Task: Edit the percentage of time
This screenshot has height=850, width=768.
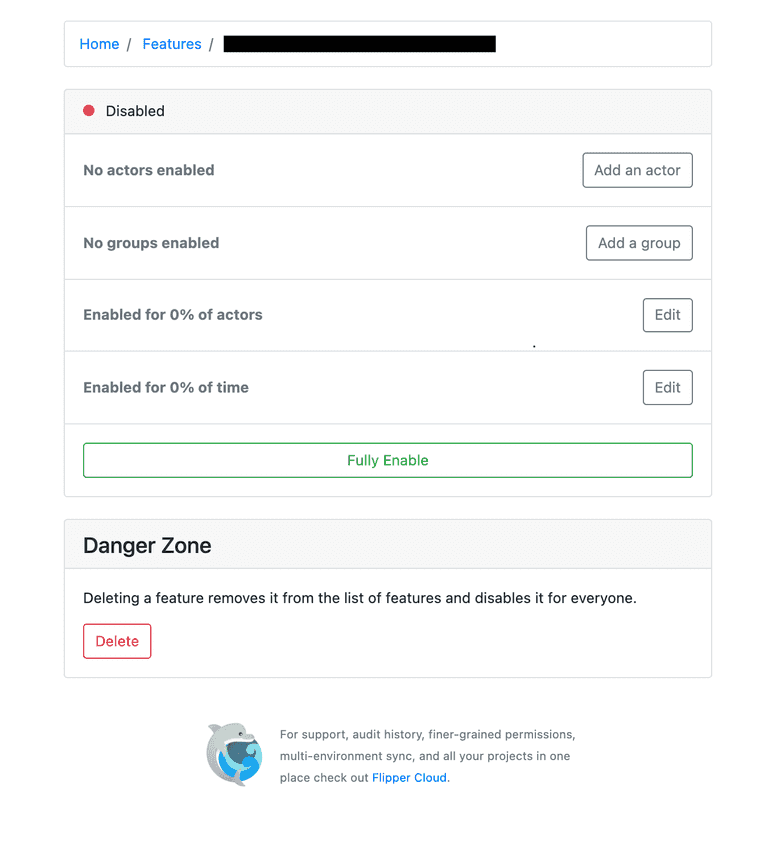Action: click(x=668, y=388)
